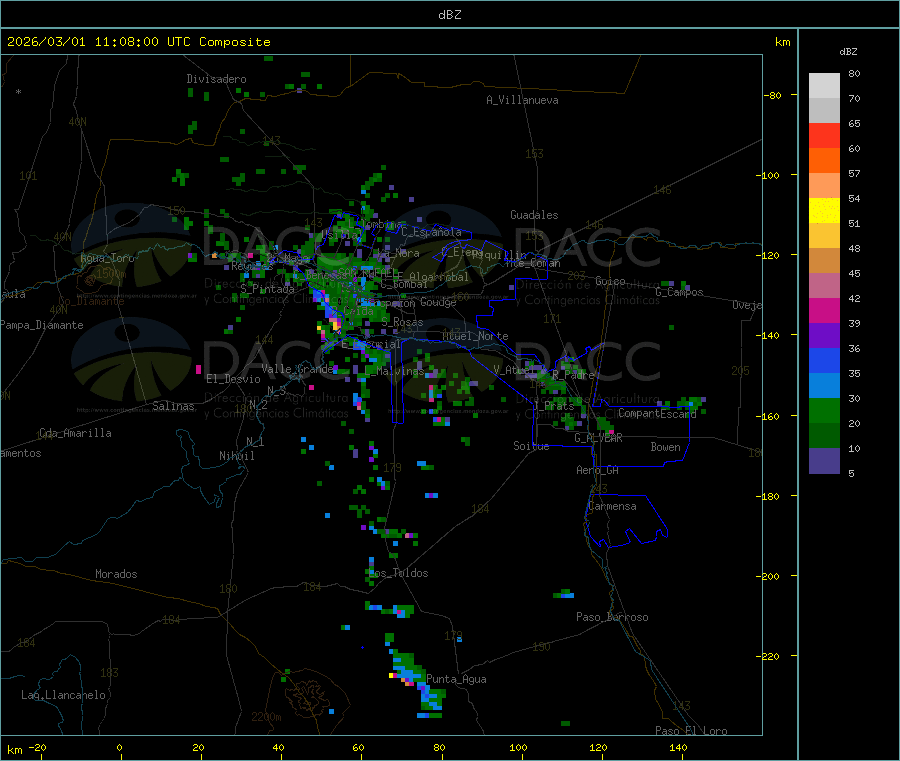900x761 pixels.
Task: Click the timestamp 2026/03/01 11:08:00 UTC Composite
Action: tap(138, 42)
